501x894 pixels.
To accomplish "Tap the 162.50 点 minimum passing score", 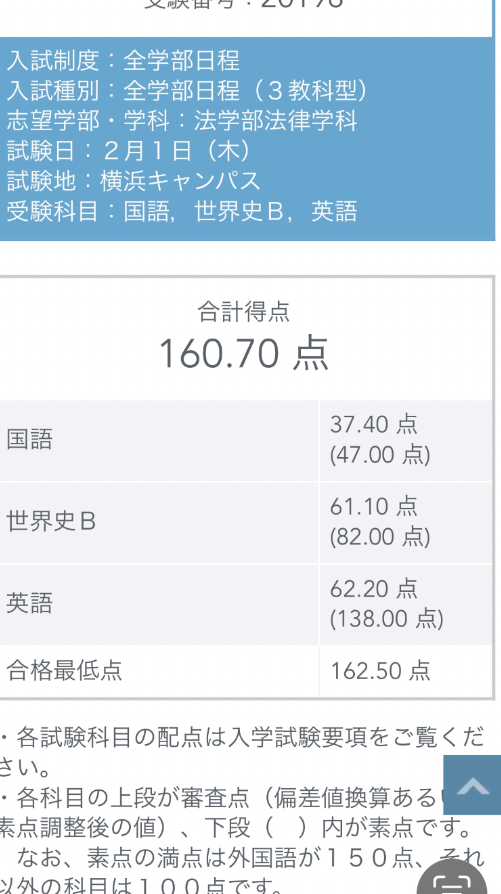I will [x=381, y=670].
